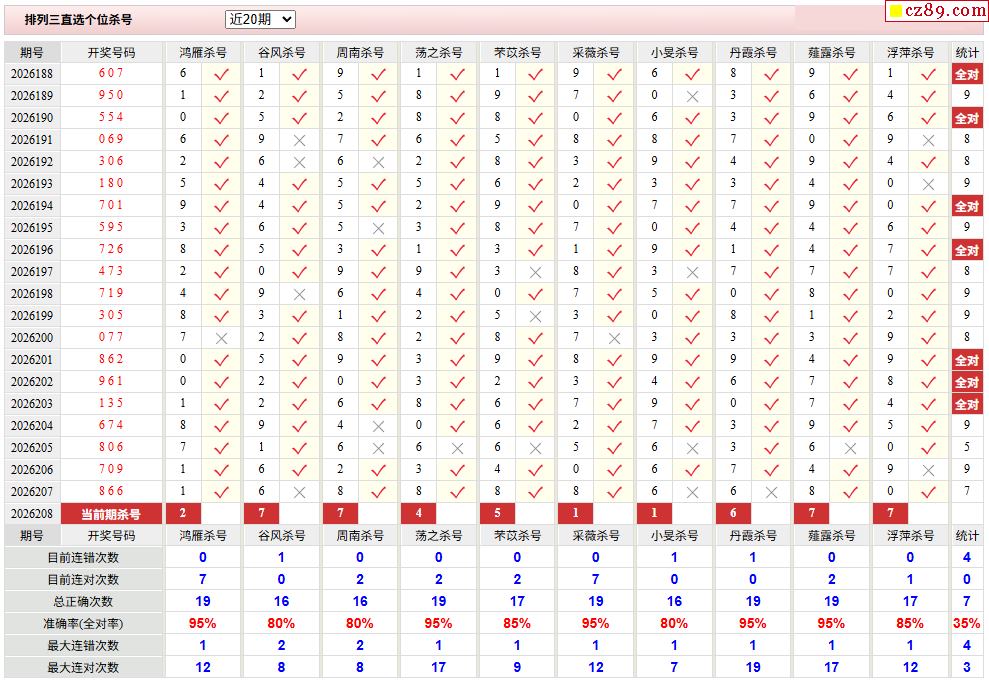The height and width of the screenshot is (681, 989).
Task: Click the 全对 badge in row 2026188
Action: pyautogui.click(x=967, y=74)
